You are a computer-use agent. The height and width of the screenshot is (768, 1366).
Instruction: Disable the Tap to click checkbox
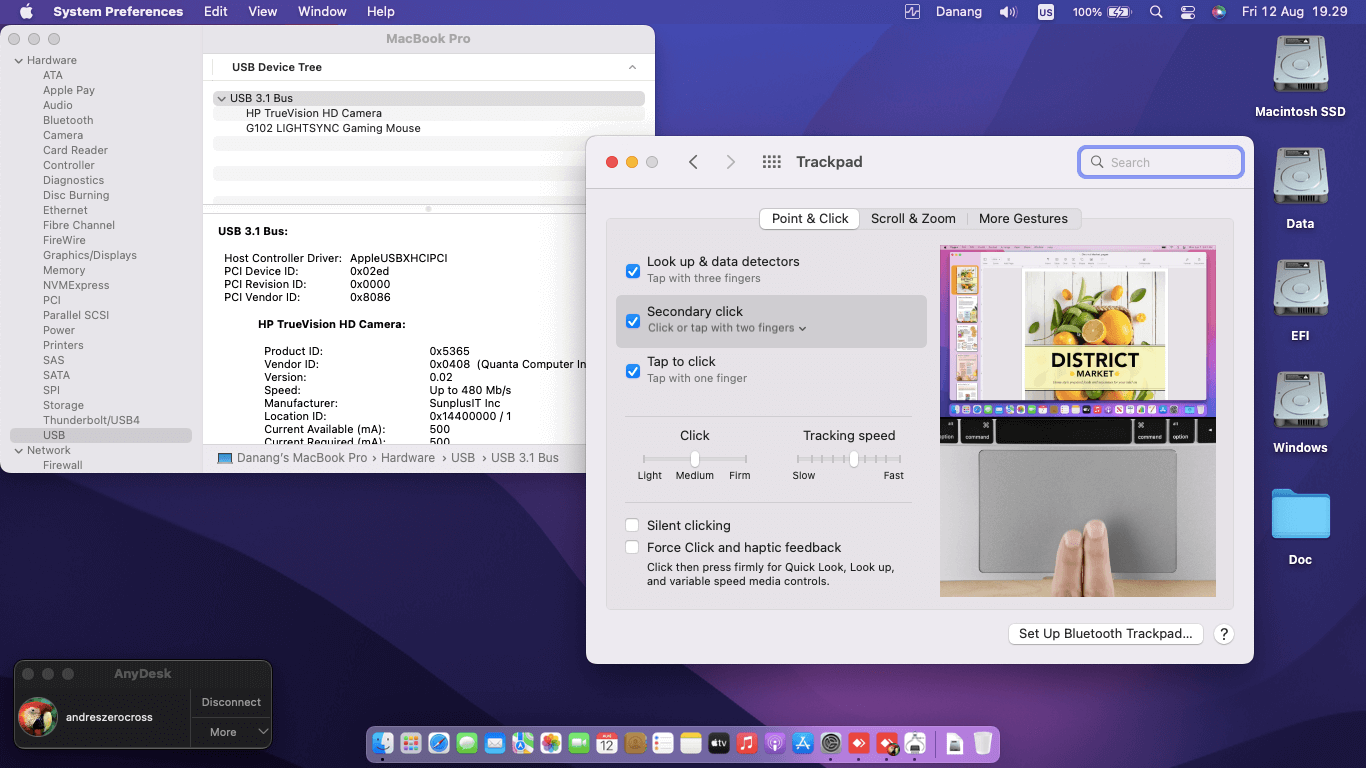click(633, 371)
